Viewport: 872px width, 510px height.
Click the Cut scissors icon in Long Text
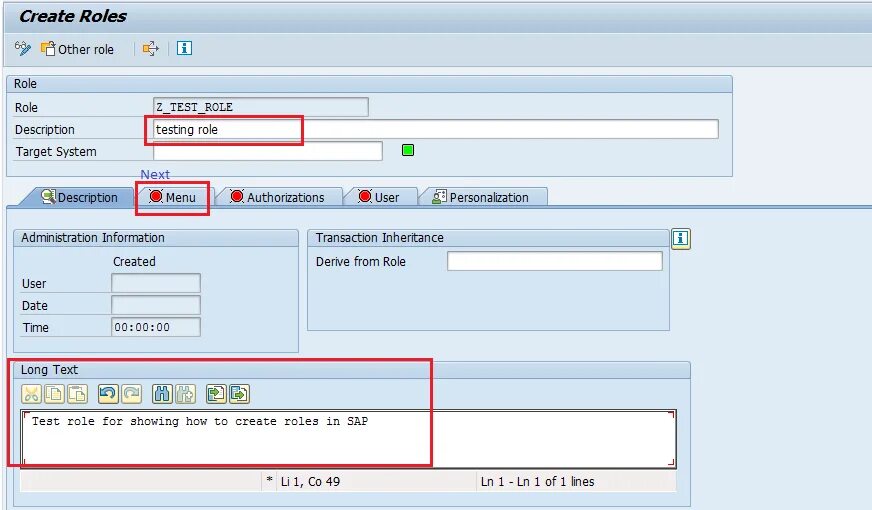pos(31,394)
